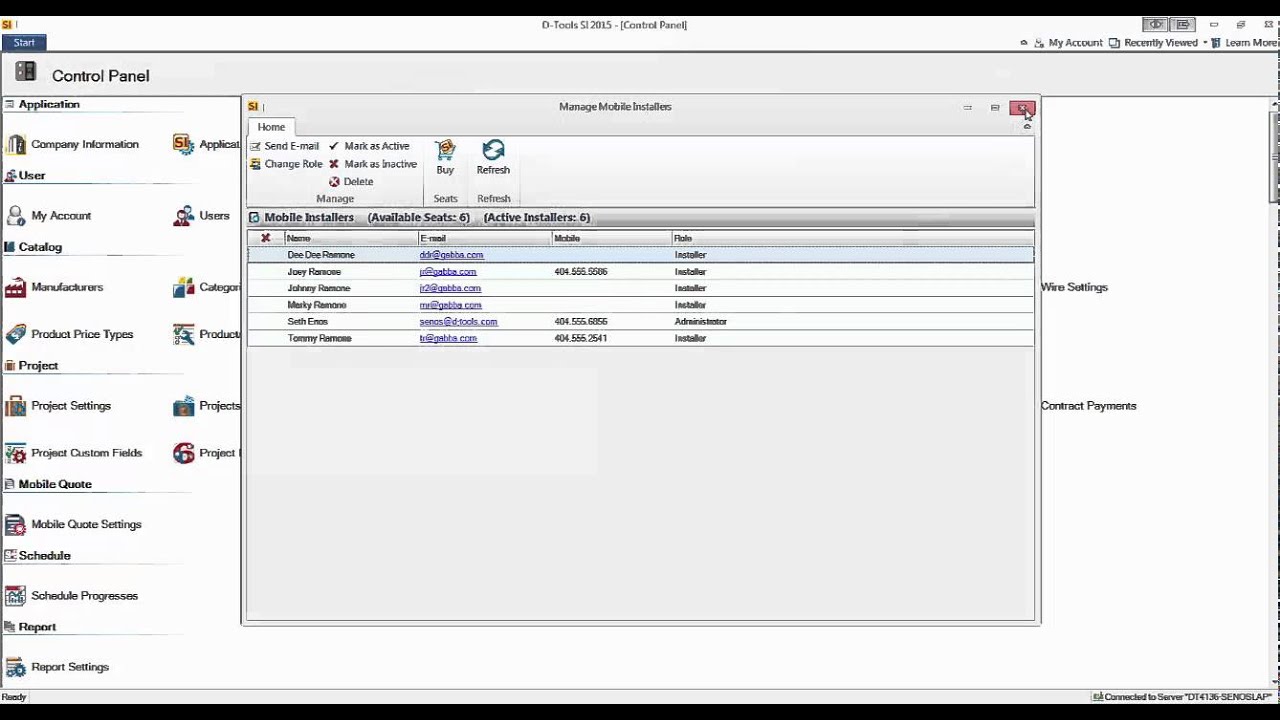
Task: Open Product Price Types
Action: (x=69, y=334)
